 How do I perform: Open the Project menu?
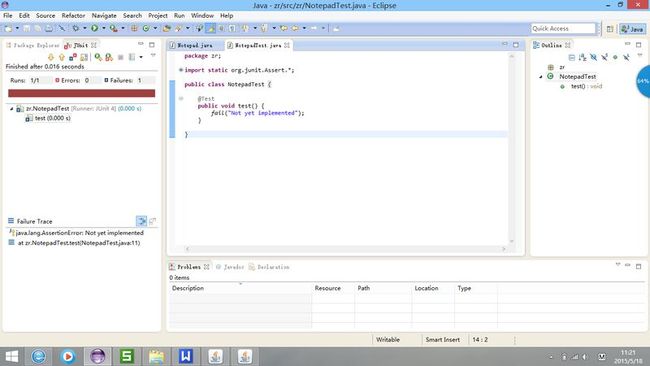158,15
